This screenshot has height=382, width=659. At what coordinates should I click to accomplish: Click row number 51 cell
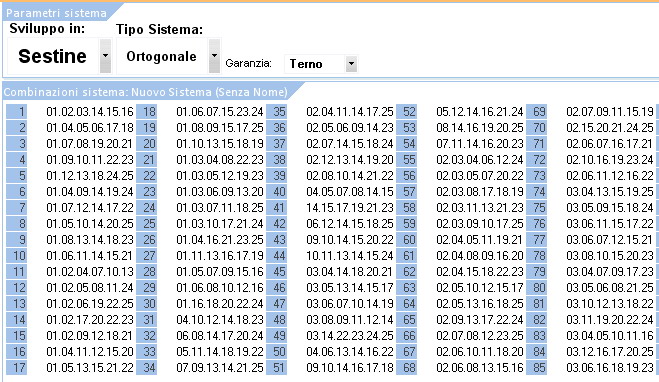pyautogui.click(x=277, y=368)
